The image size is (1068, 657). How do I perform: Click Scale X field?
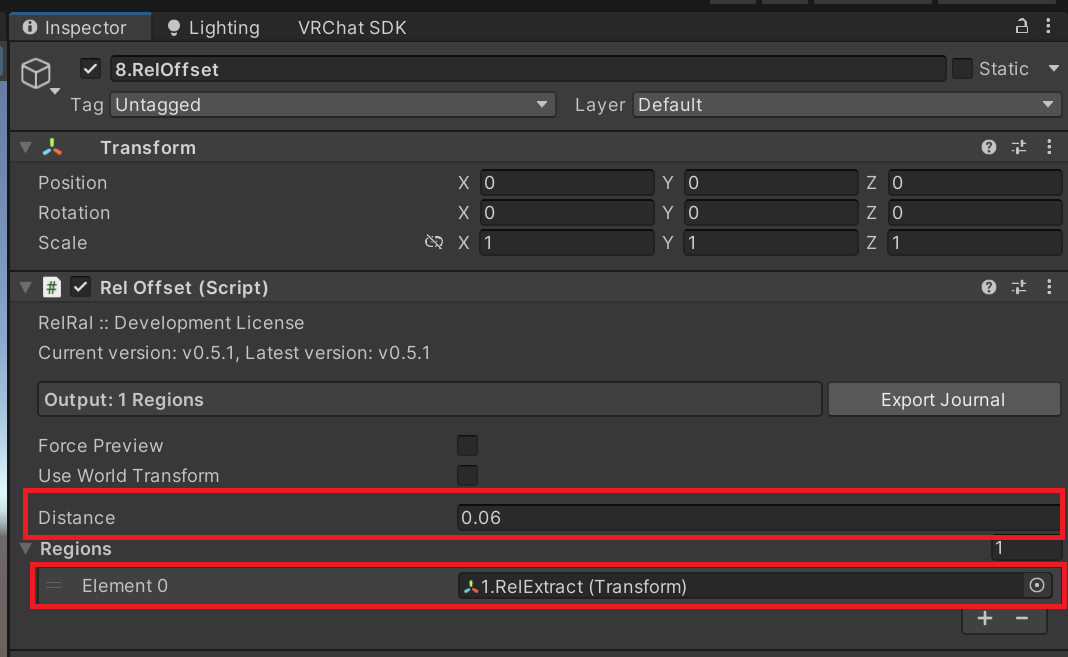567,242
